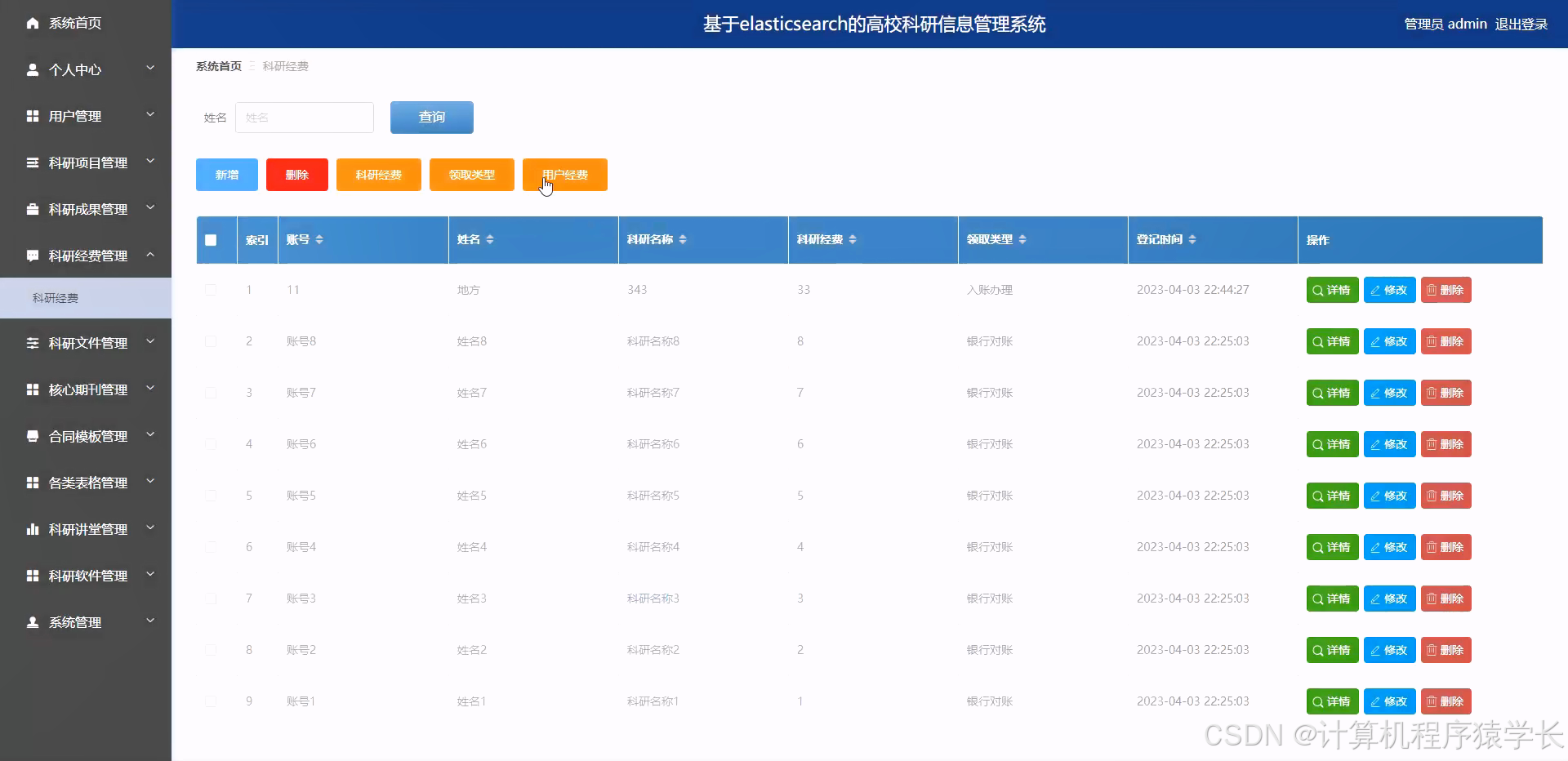Screen dimensions: 1568x761
Task: Click the 新增 button
Action: coord(227,175)
